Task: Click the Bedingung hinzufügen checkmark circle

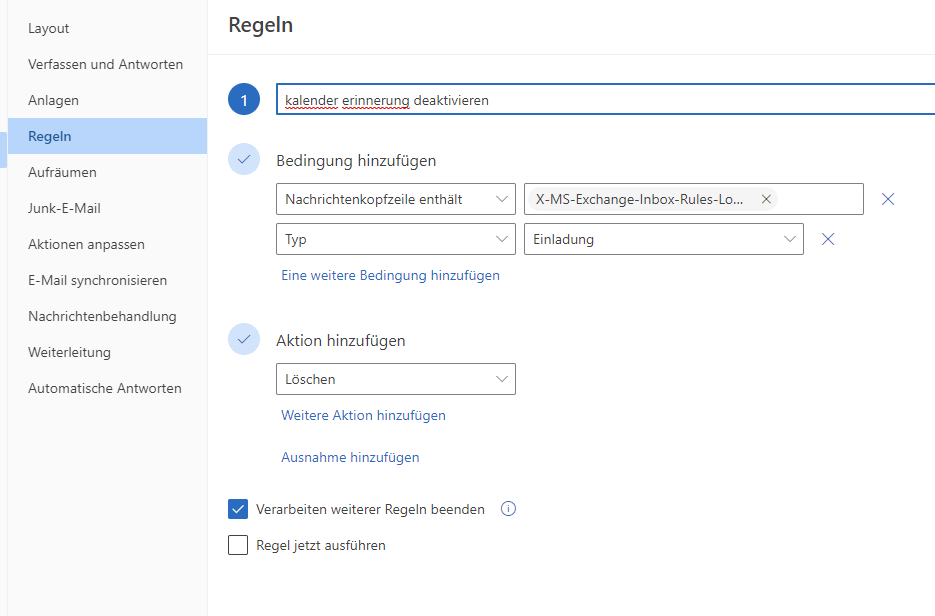Action: click(244, 160)
